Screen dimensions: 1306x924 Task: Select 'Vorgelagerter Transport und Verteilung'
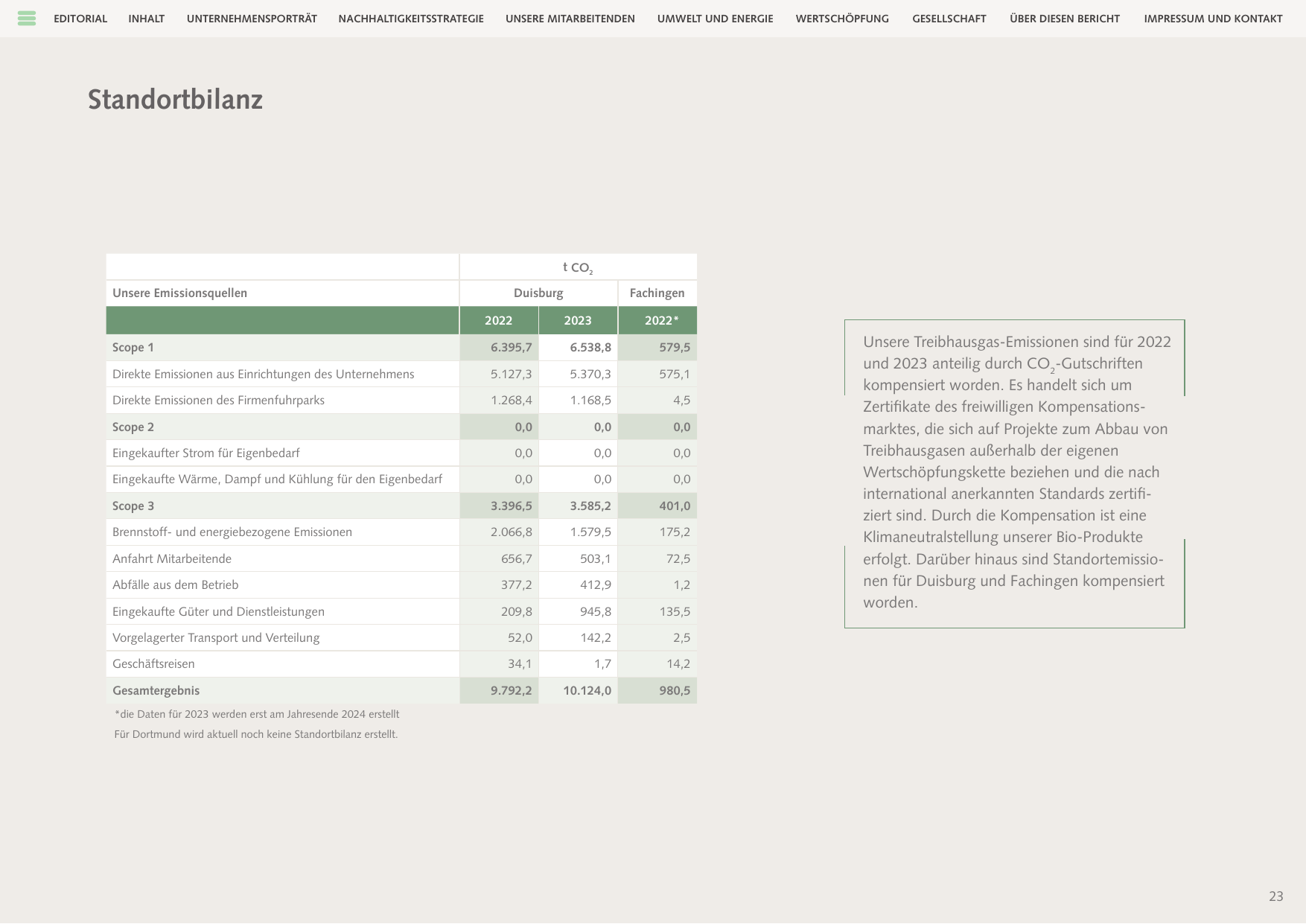point(216,638)
